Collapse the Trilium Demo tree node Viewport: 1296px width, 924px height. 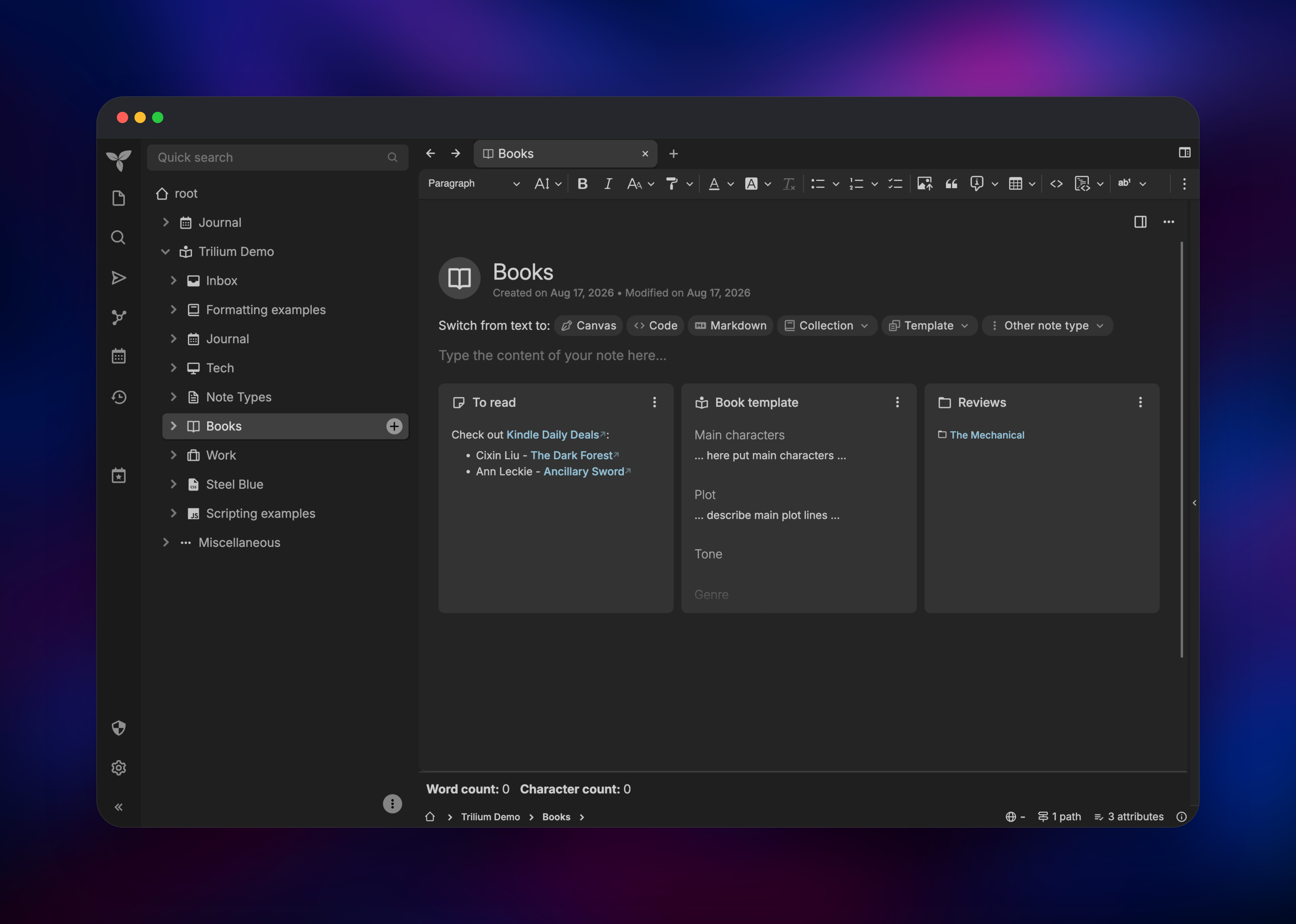click(x=166, y=252)
